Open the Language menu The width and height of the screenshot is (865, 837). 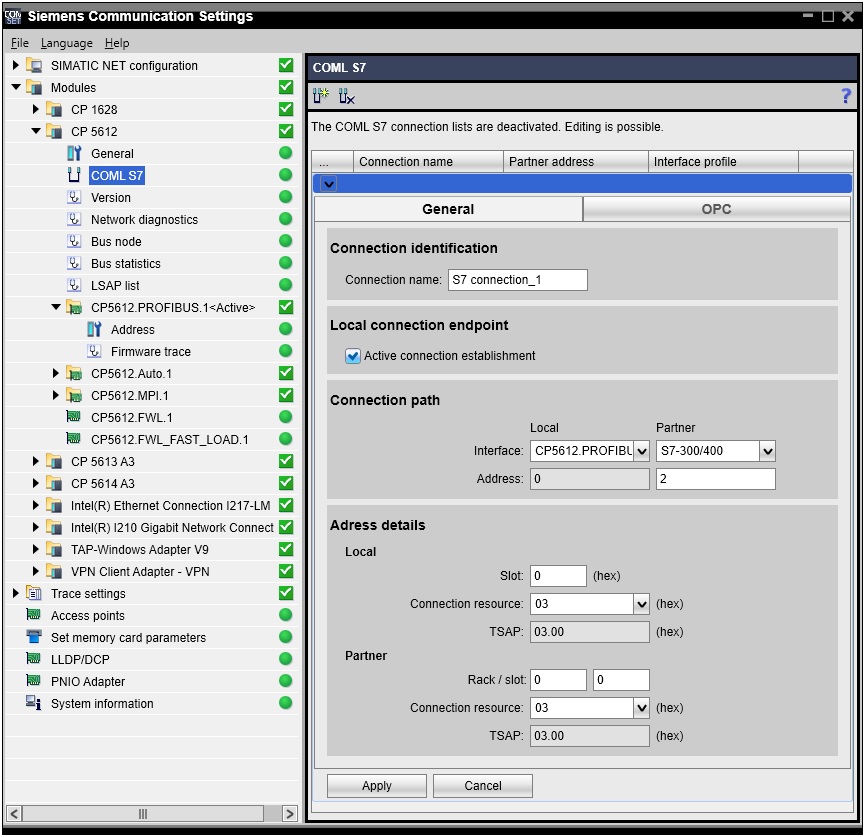click(x=67, y=43)
